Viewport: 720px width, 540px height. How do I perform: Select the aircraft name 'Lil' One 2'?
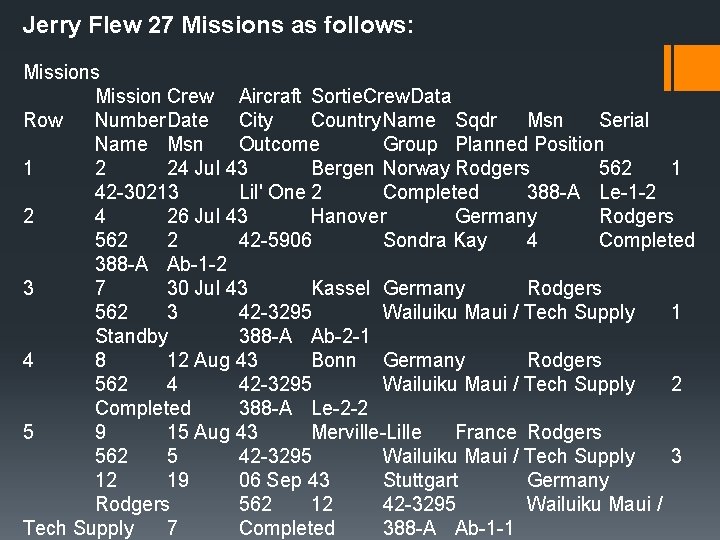(281, 192)
